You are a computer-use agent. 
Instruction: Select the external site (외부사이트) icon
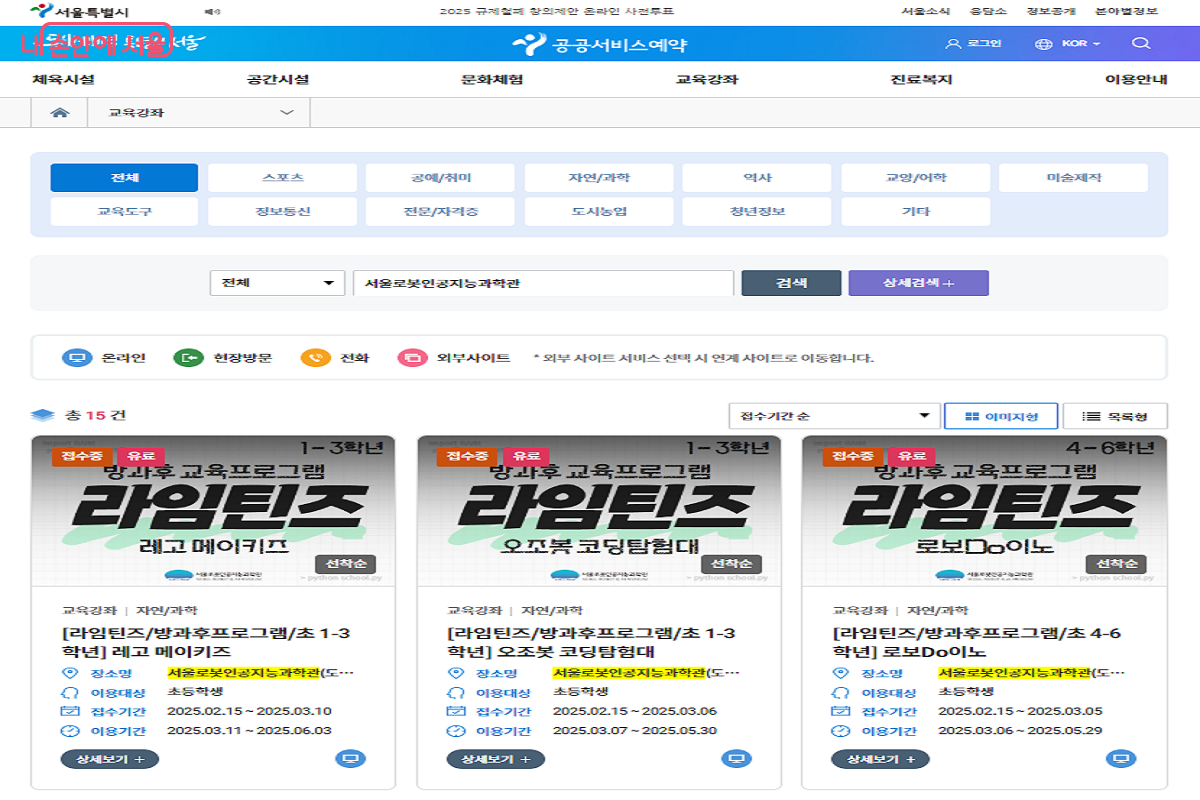coord(412,358)
